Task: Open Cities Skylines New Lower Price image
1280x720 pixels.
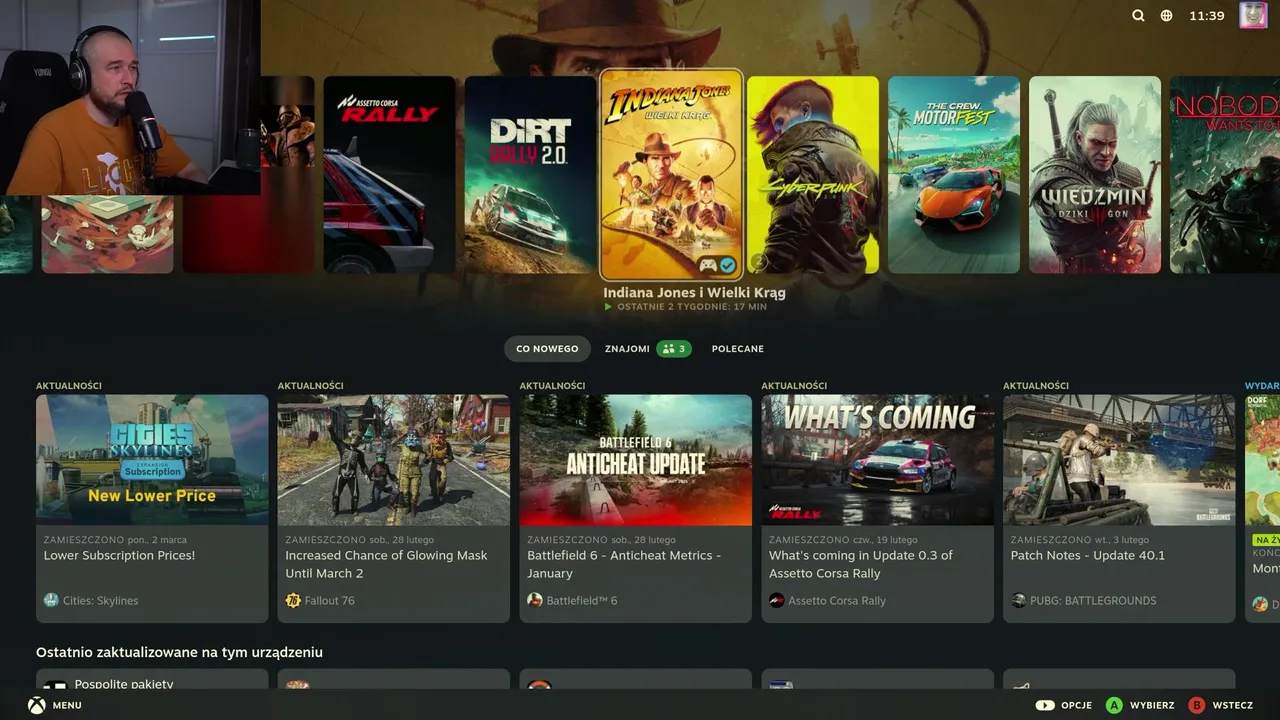Action: point(152,460)
